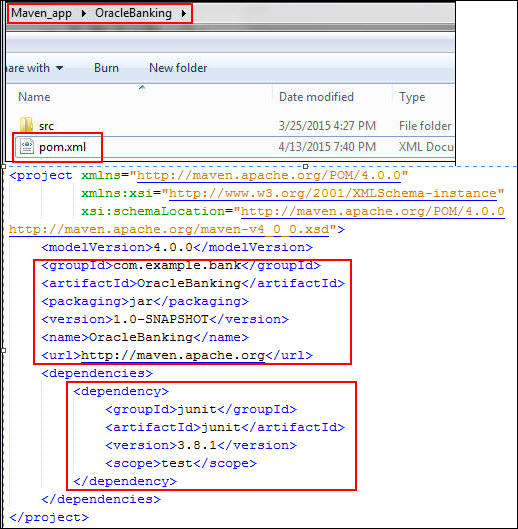
Task: Click the scope test line
Action: 181,464
